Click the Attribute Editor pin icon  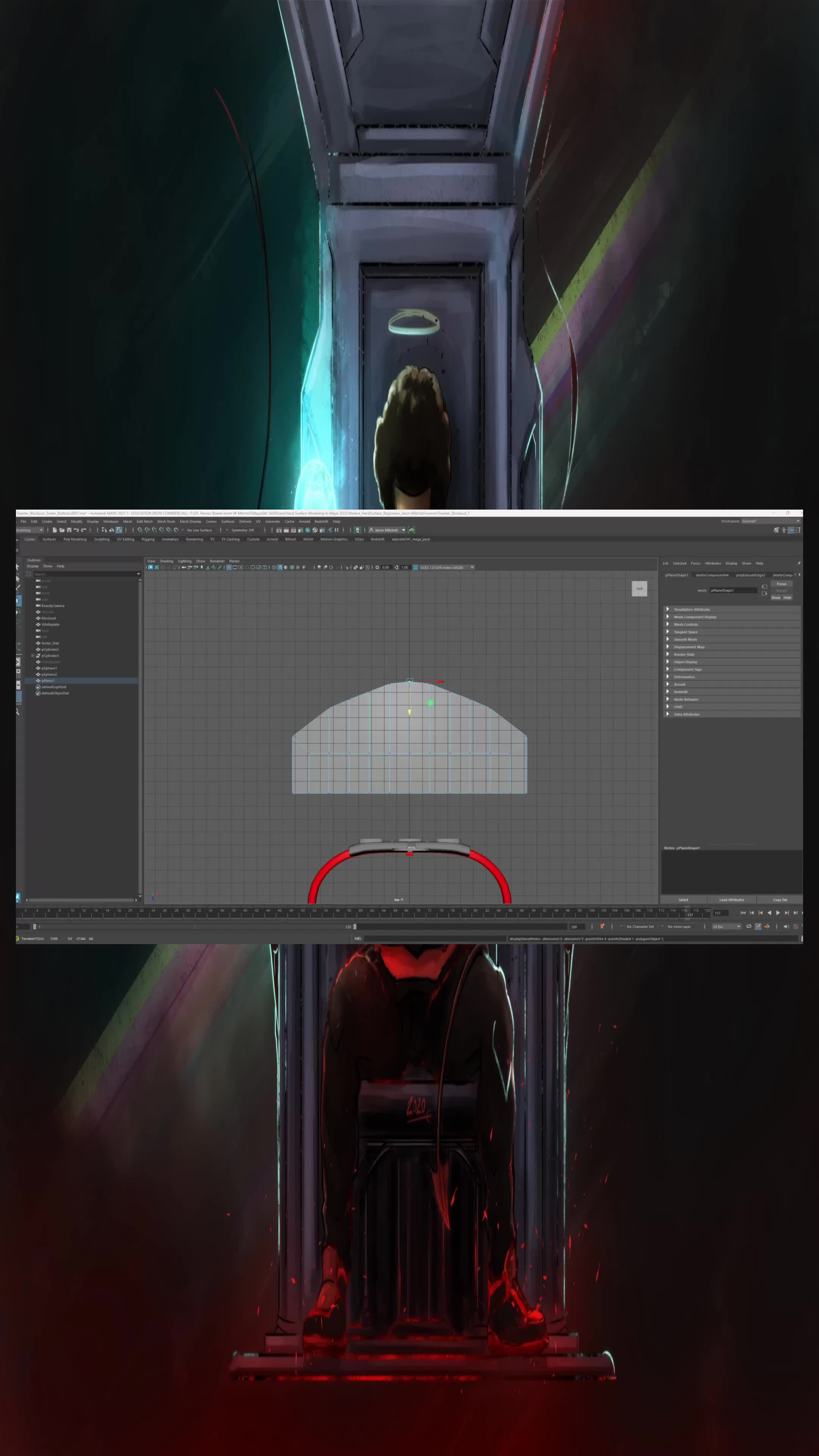pyautogui.click(x=799, y=563)
